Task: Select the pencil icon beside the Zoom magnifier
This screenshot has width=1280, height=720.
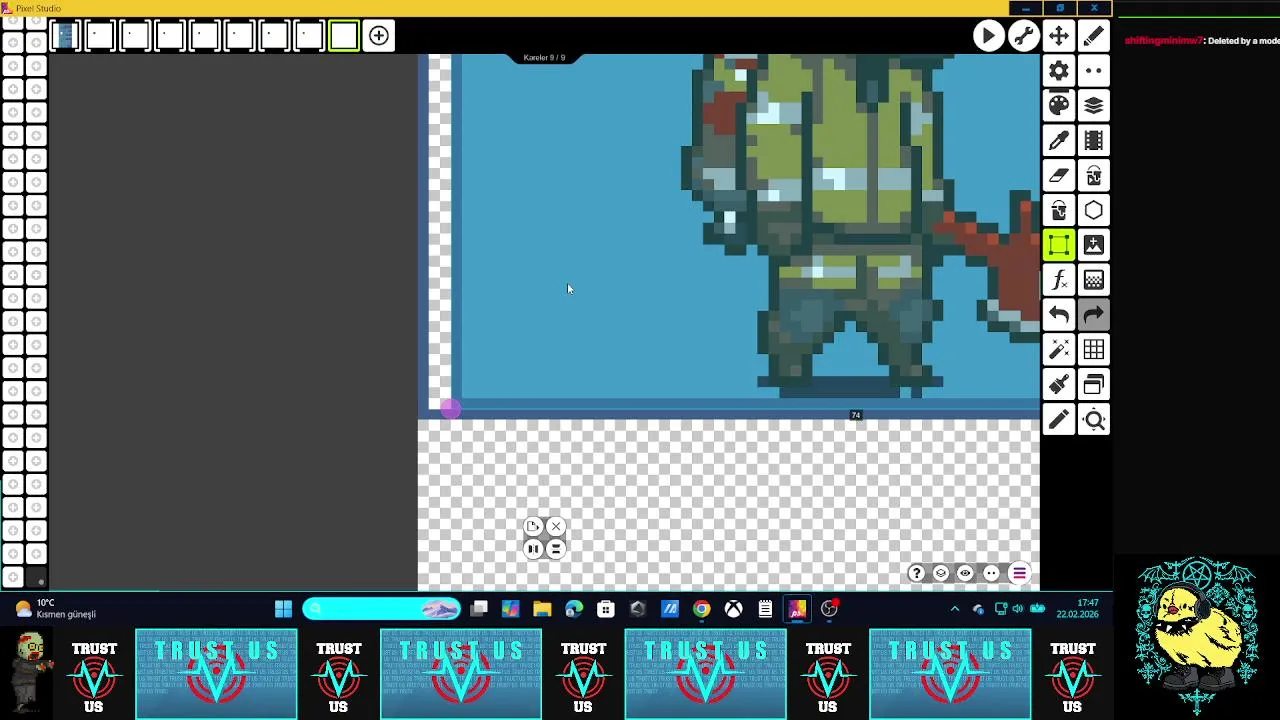Action: click(x=1059, y=420)
